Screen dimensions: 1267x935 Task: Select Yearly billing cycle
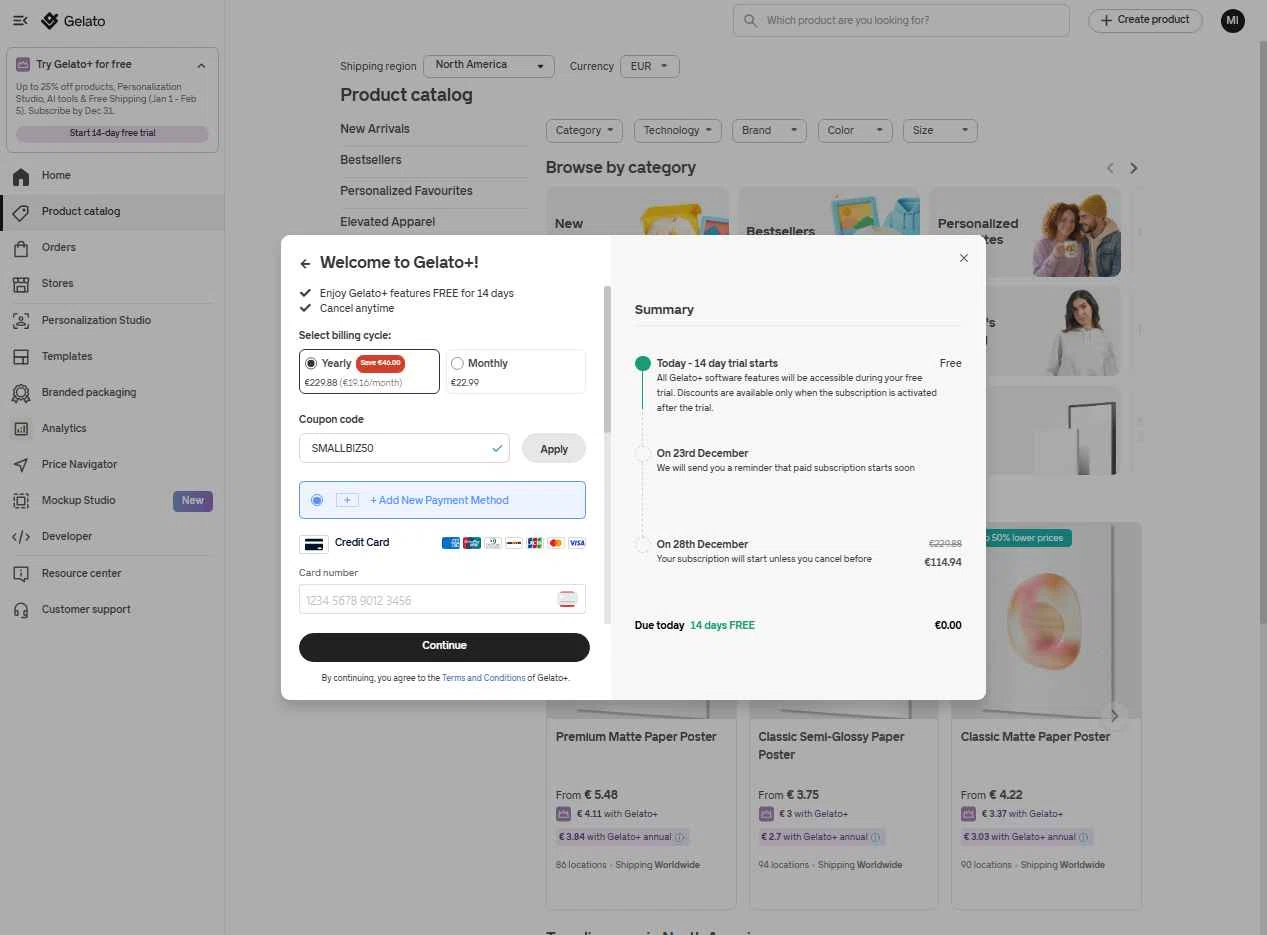coord(369,372)
